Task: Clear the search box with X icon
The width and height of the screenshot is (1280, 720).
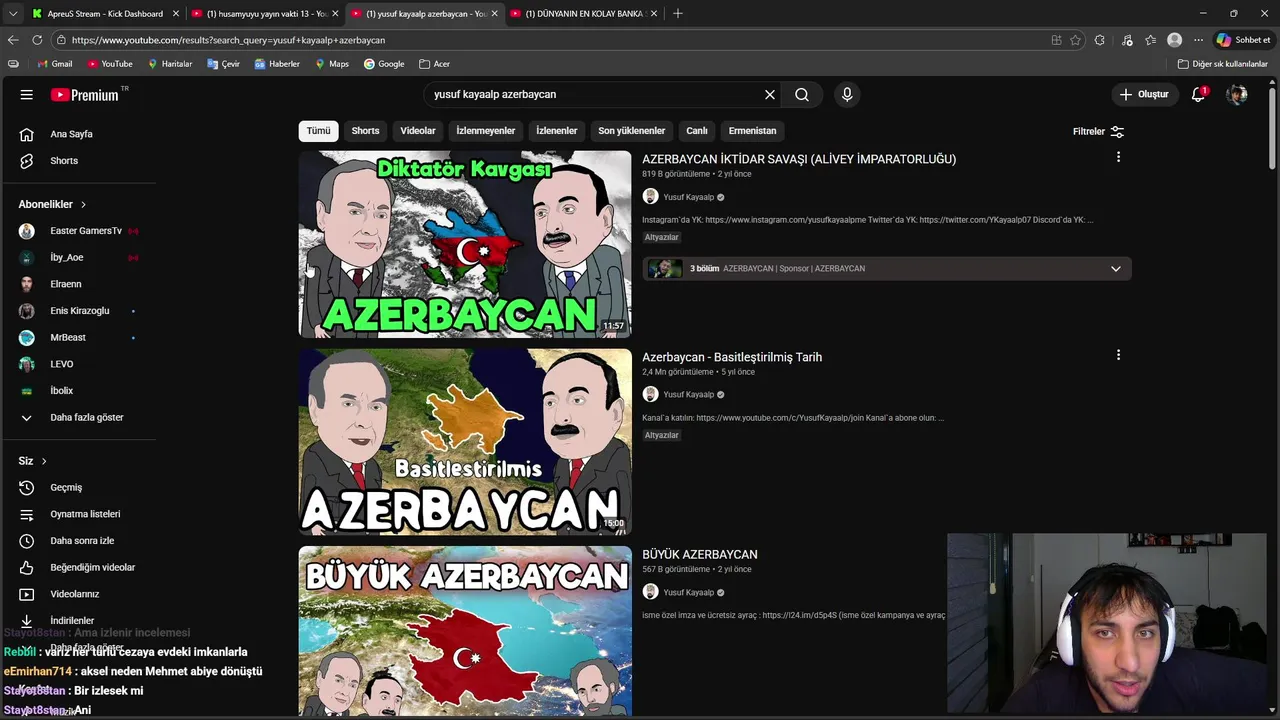Action: point(770,95)
